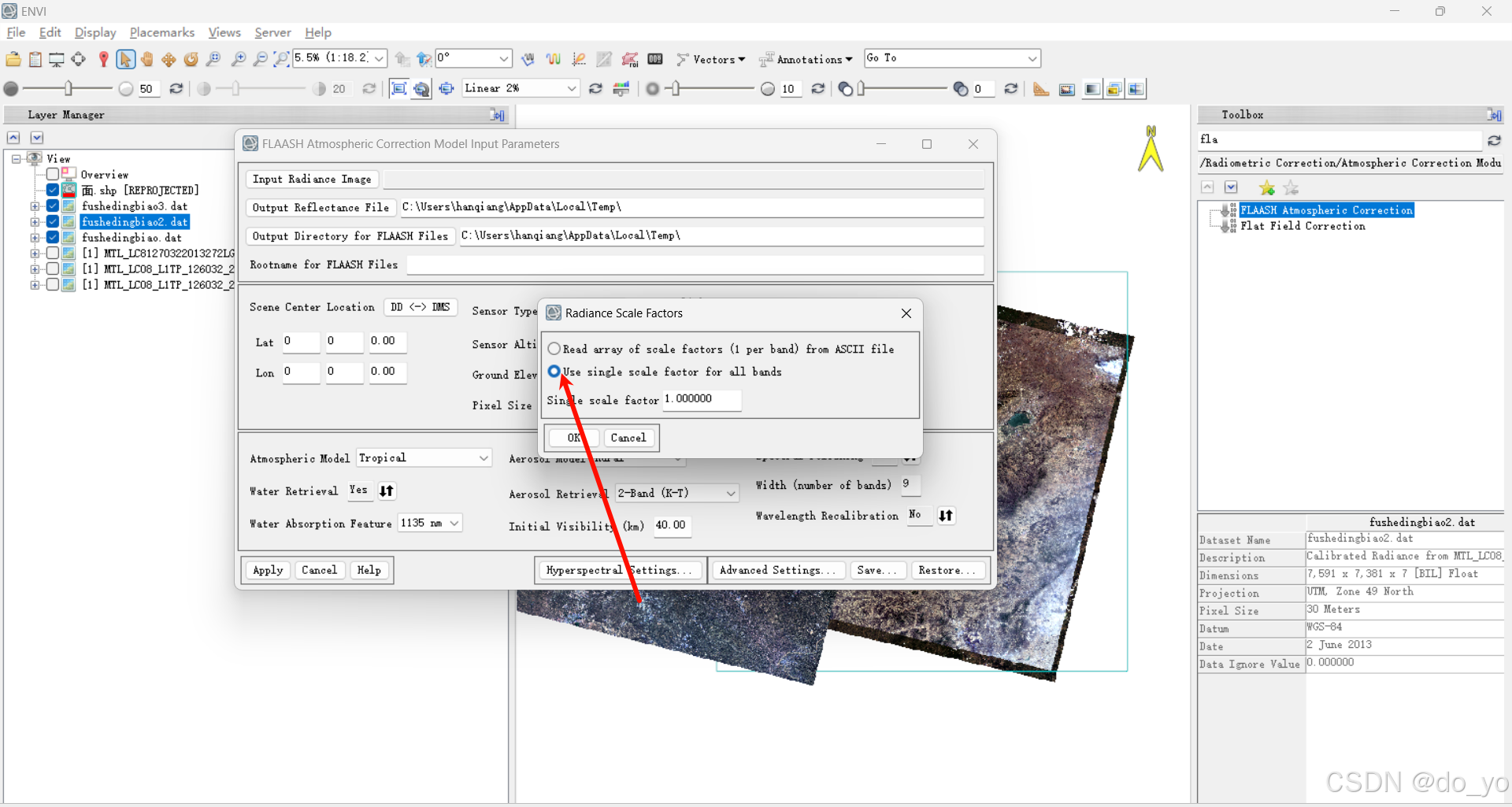The height and width of the screenshot is (807, 1512).
Task: Reset brightness with refresh icon beside 50
Action: pos(176,88)
